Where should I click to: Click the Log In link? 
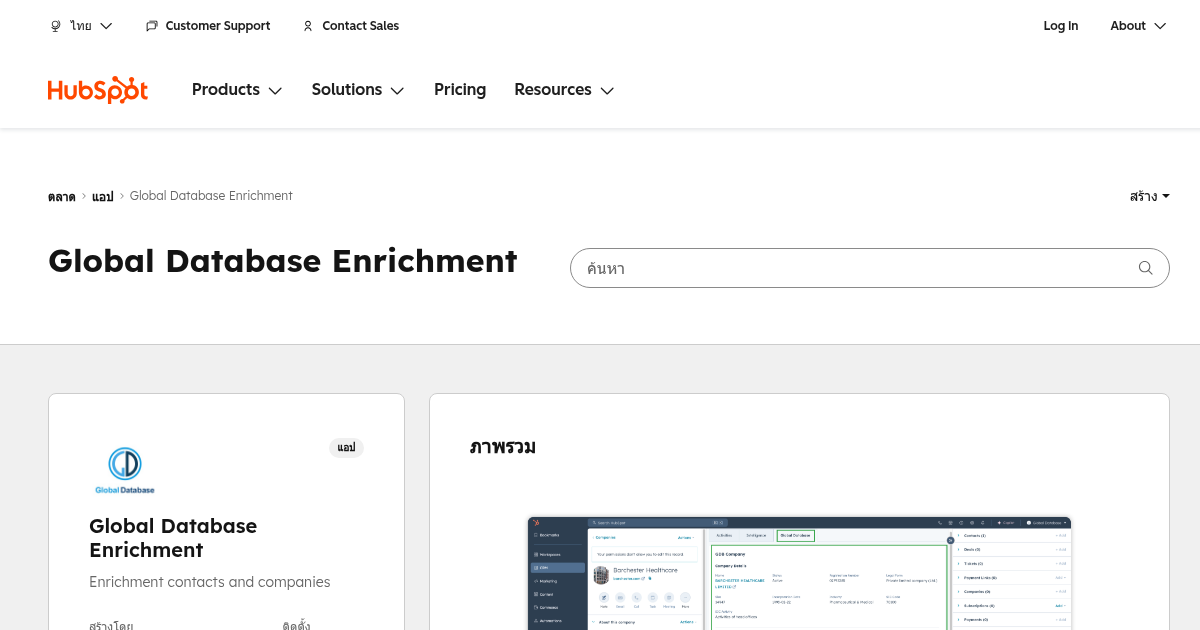[1060, 26]
